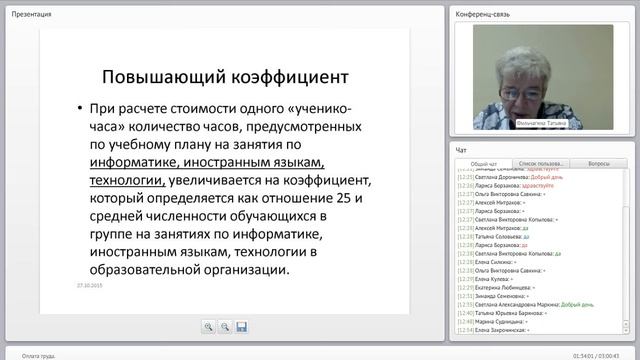Select Татьяна Юрьевна Баринова chat message
Screen dimensions: 640x360
pos(503,313)
